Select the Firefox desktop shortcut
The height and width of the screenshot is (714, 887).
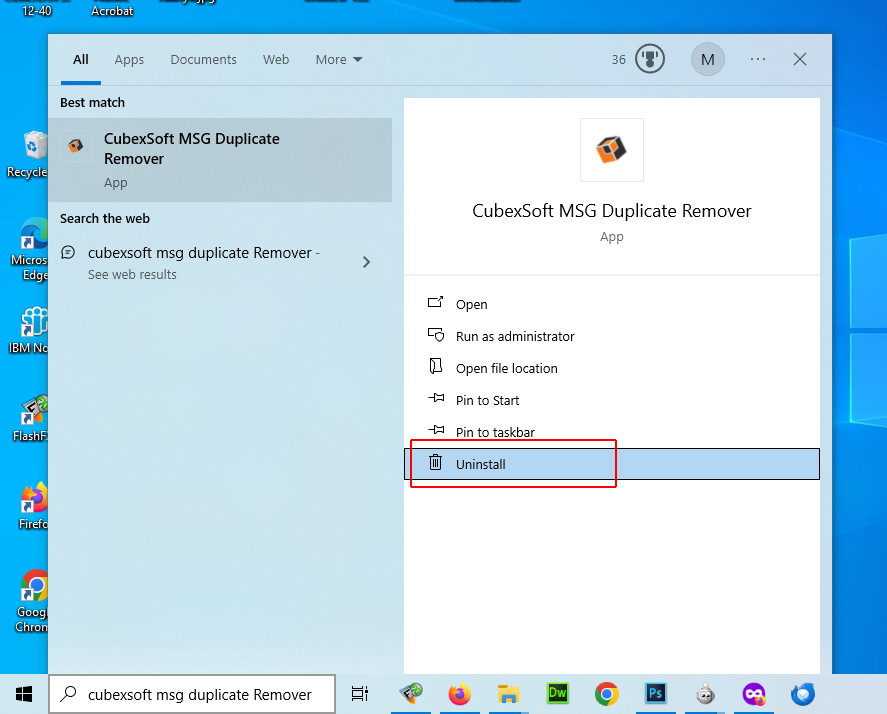pyautogui.click(x=33, y=506)
